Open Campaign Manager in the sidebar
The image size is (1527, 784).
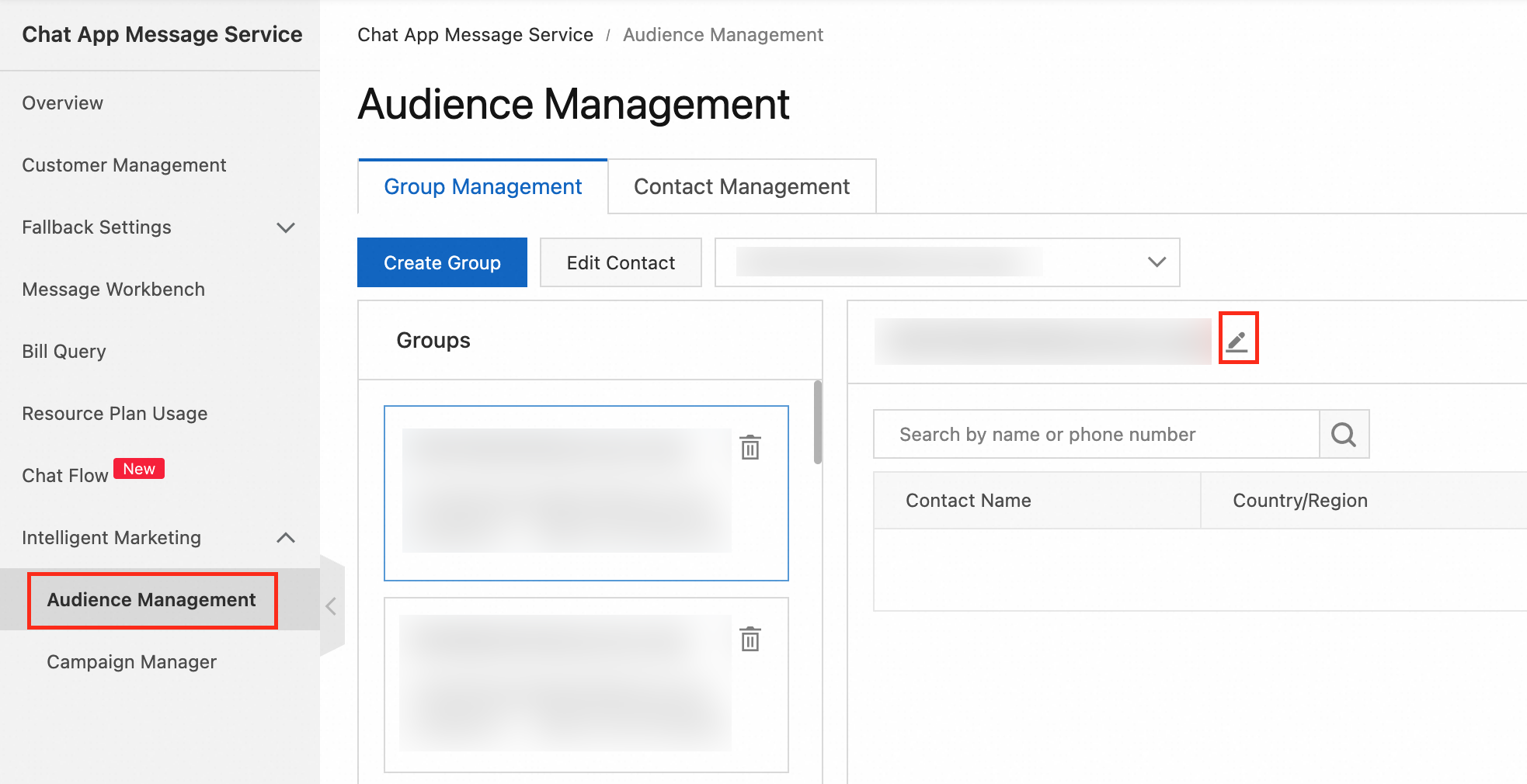[x=131, y=662]
